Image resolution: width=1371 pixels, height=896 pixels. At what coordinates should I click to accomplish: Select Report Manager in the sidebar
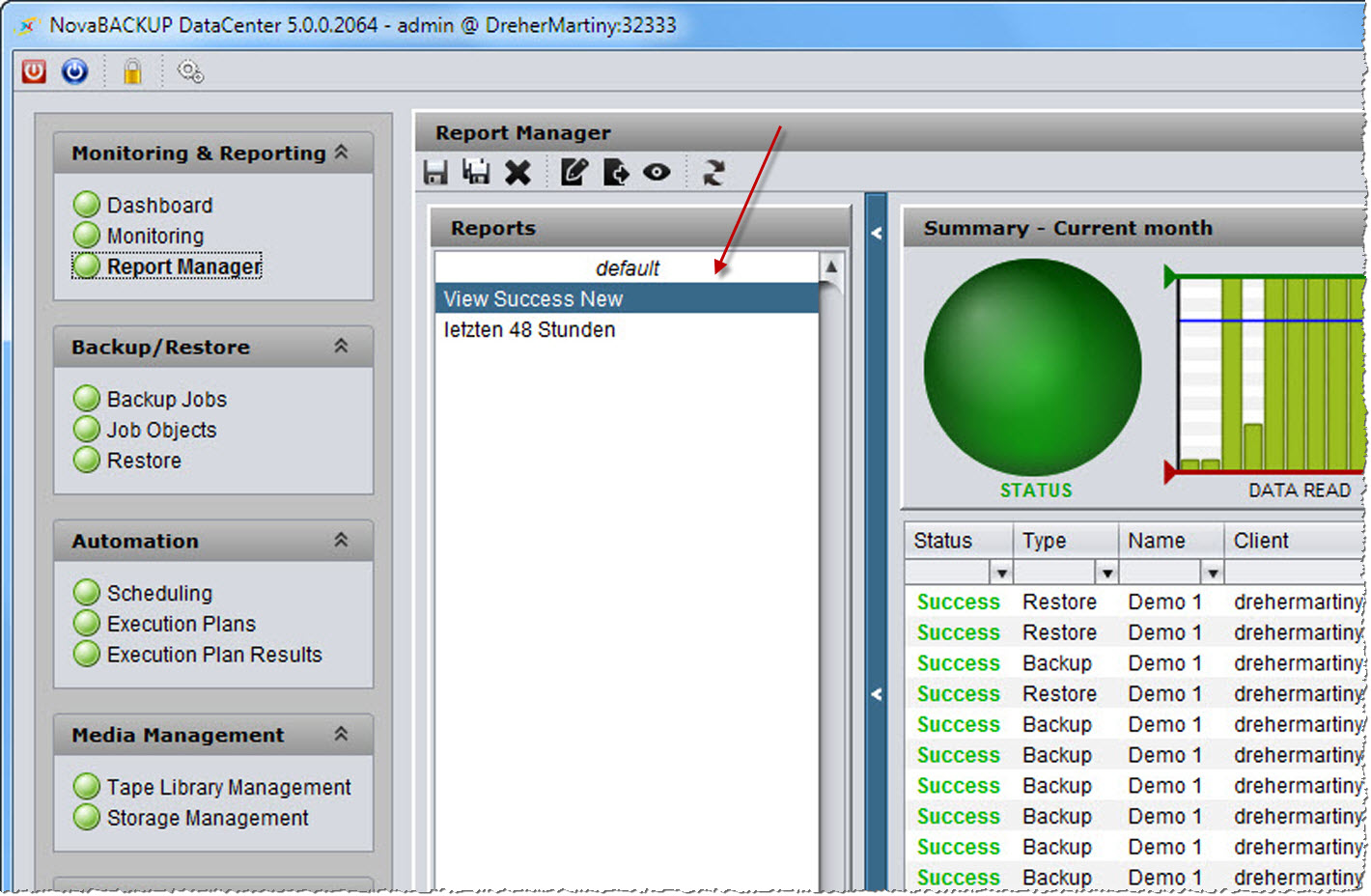point(183,266)
